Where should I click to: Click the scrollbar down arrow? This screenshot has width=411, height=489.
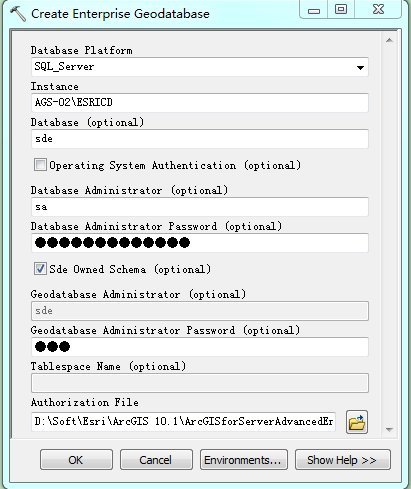coord(389,430)
